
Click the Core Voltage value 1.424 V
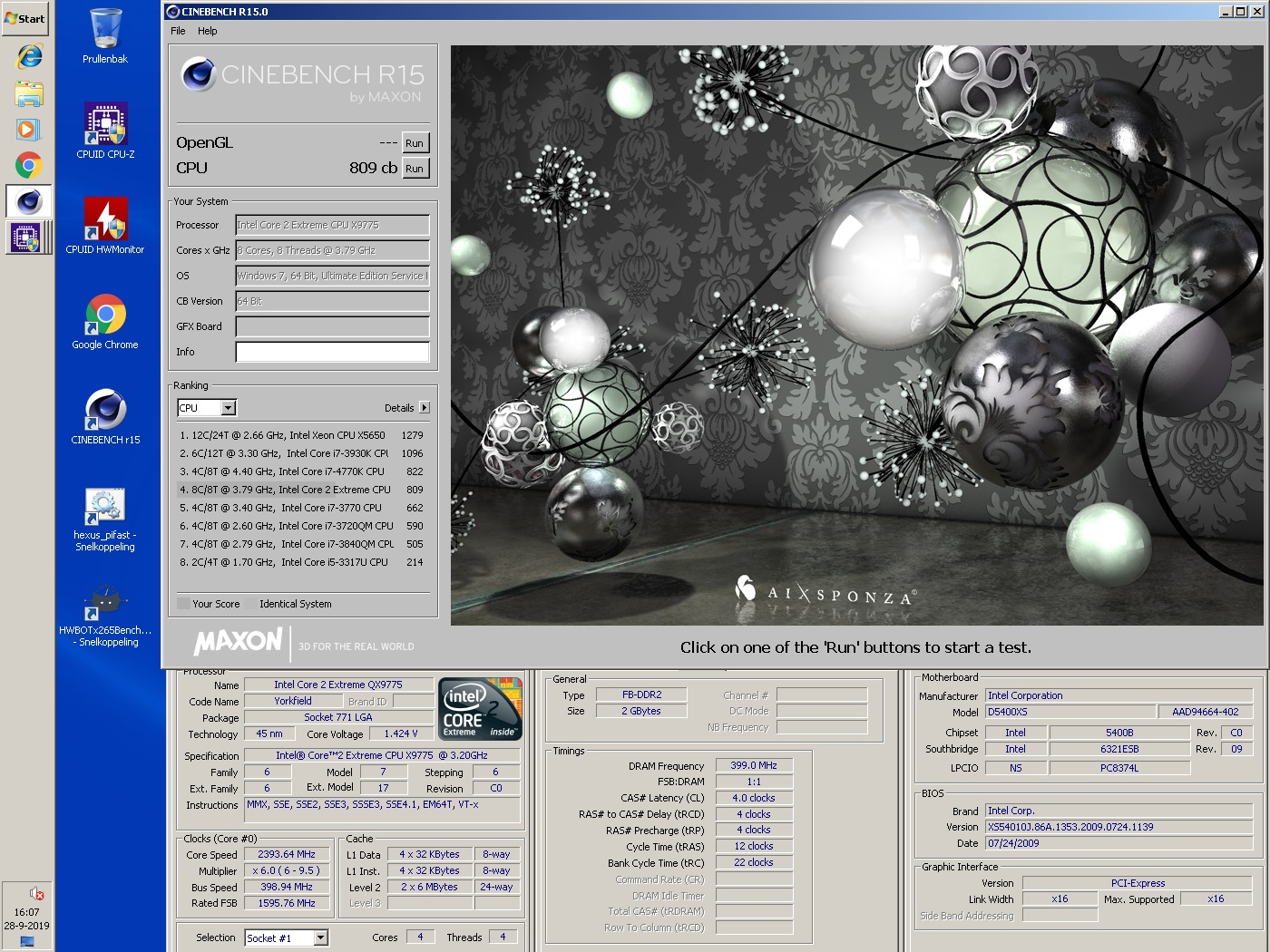pos(400,734)
